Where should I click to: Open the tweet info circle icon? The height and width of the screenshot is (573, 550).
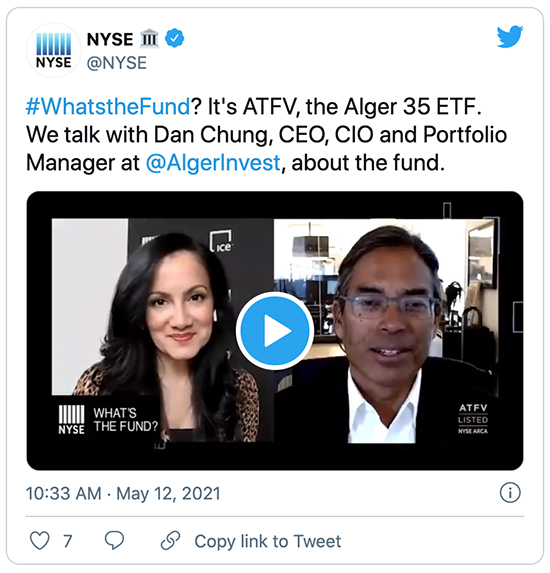[510, 493]
